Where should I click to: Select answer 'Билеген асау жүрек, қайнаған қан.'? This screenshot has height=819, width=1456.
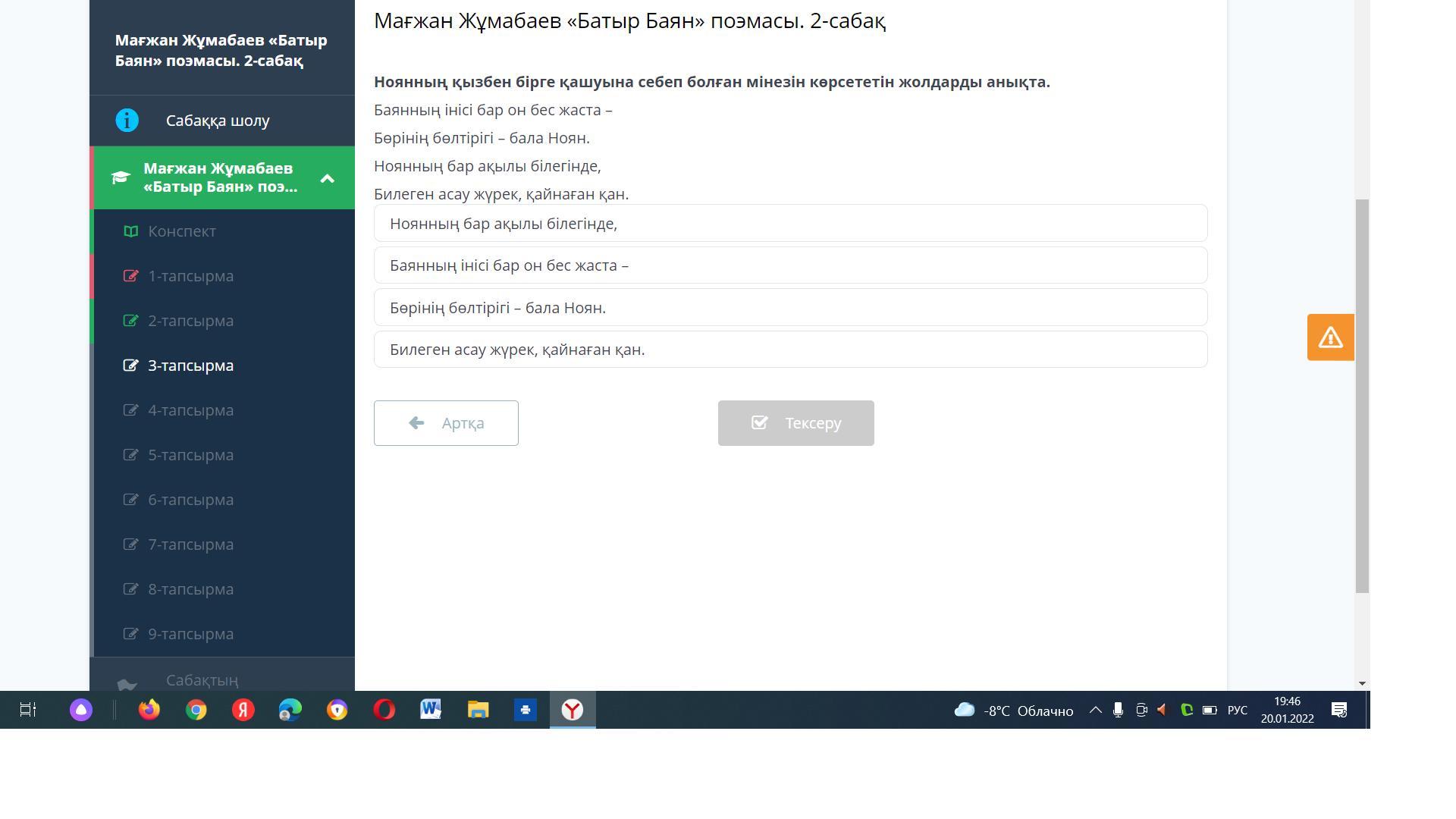(x=790, y=350)
